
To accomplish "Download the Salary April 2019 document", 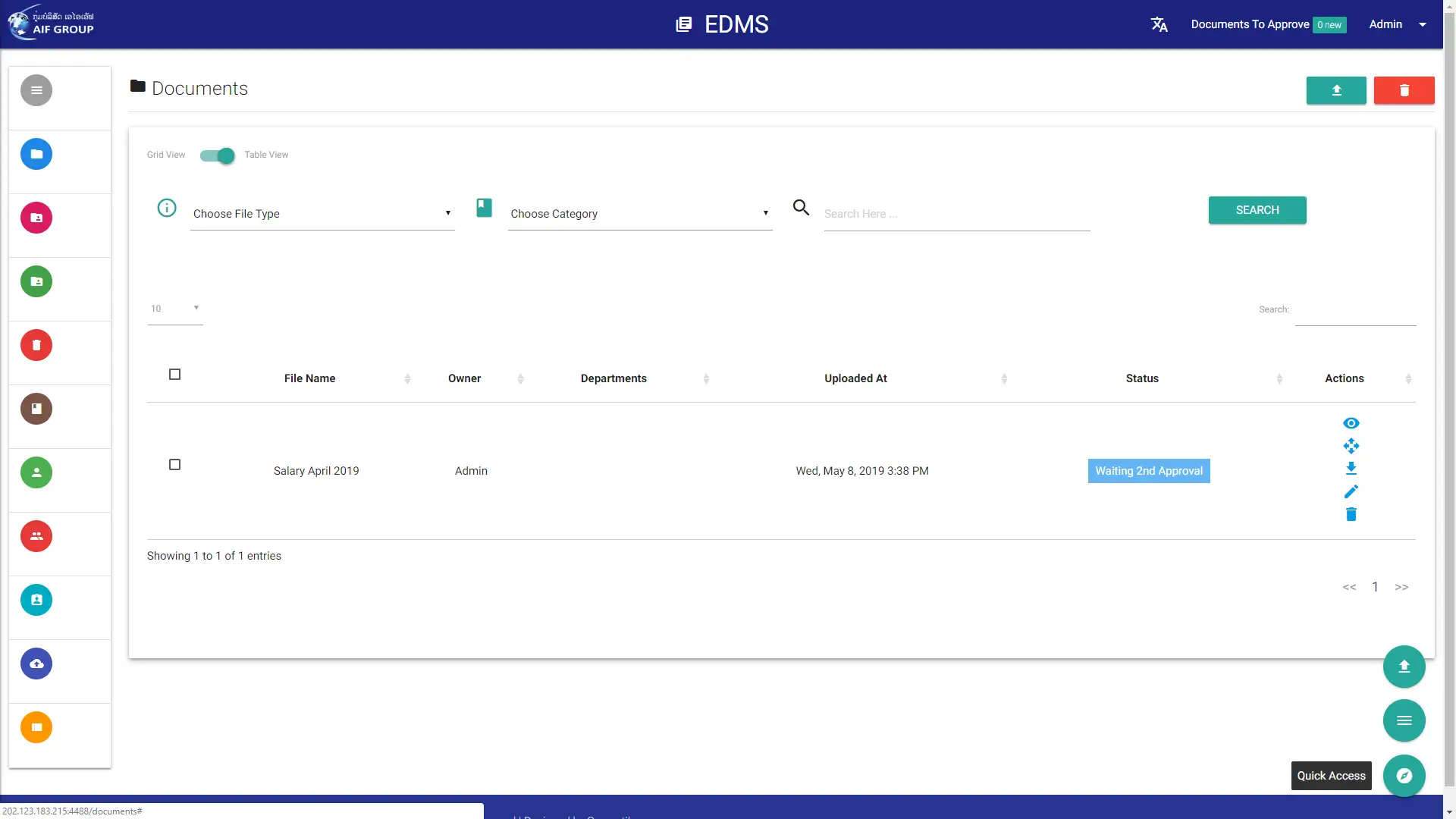I will (x=1351, y=469).
